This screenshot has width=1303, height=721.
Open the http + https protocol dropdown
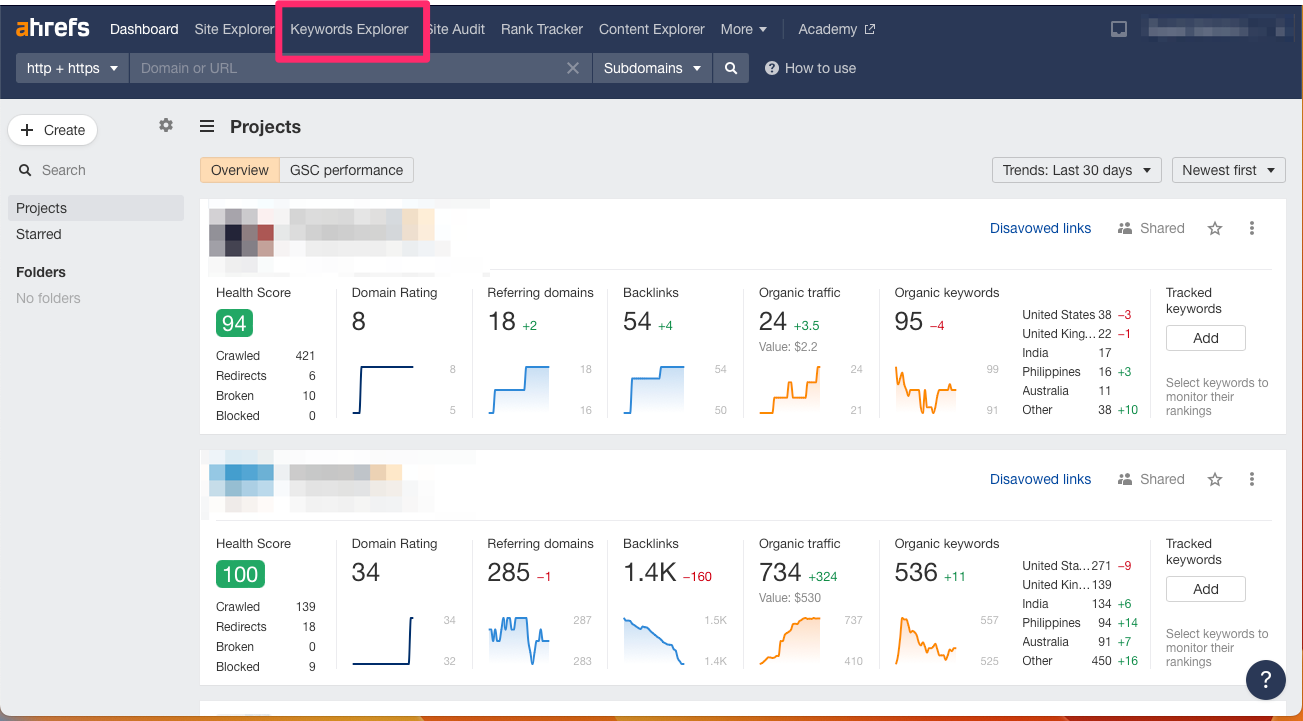tap(73, 68)
